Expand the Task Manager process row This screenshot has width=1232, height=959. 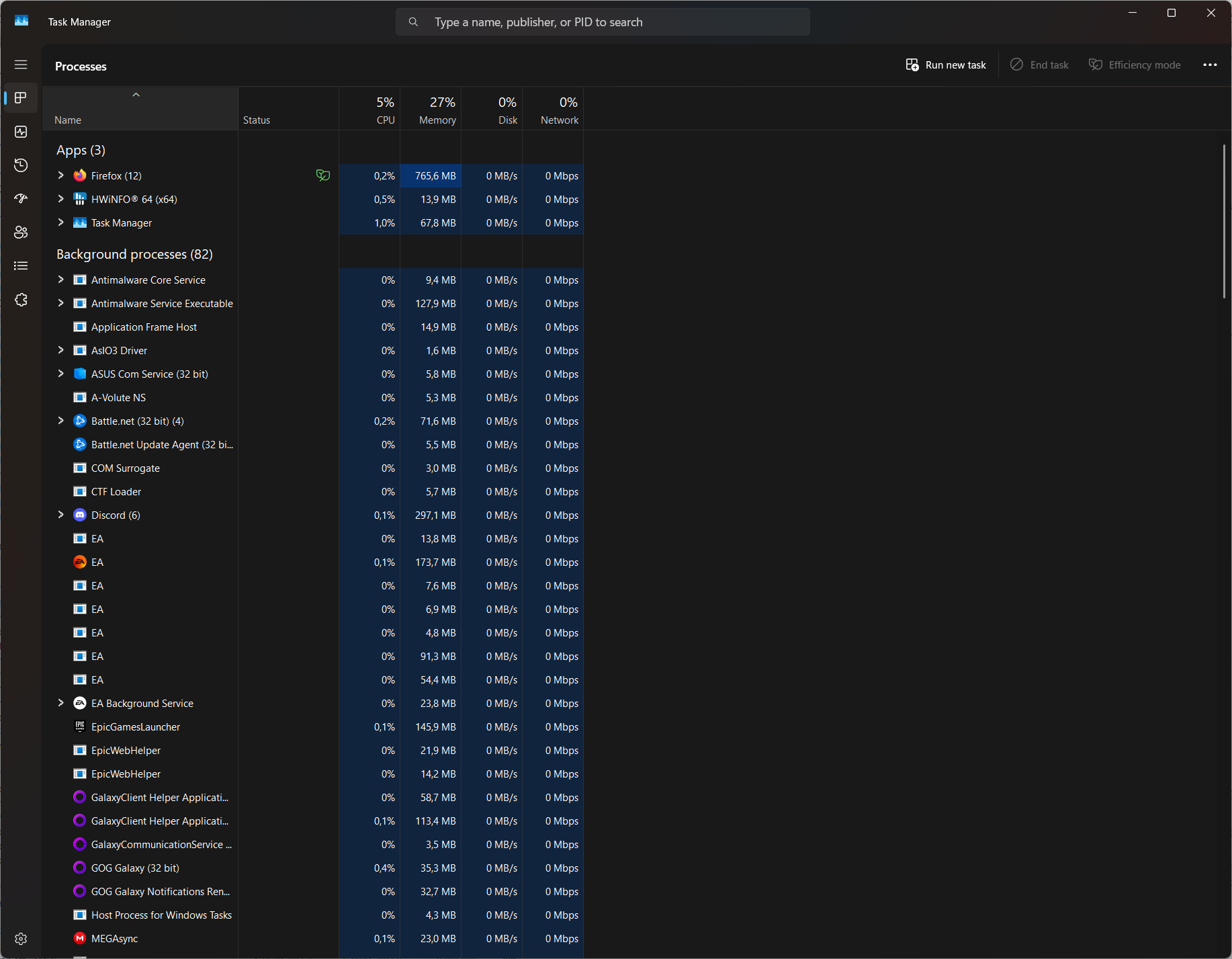(60, 222)
